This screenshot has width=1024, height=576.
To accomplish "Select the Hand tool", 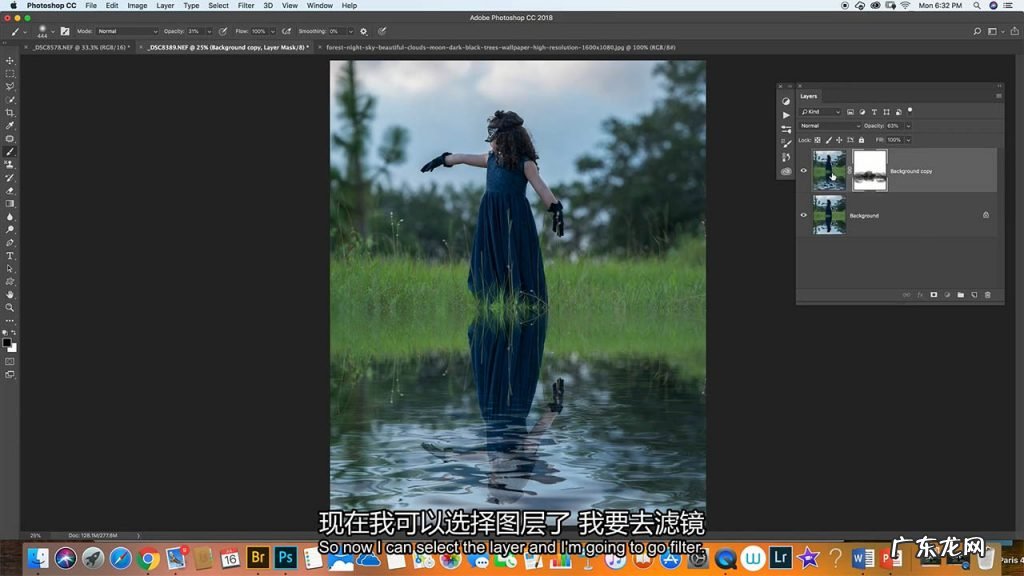I will pos(10,295).
